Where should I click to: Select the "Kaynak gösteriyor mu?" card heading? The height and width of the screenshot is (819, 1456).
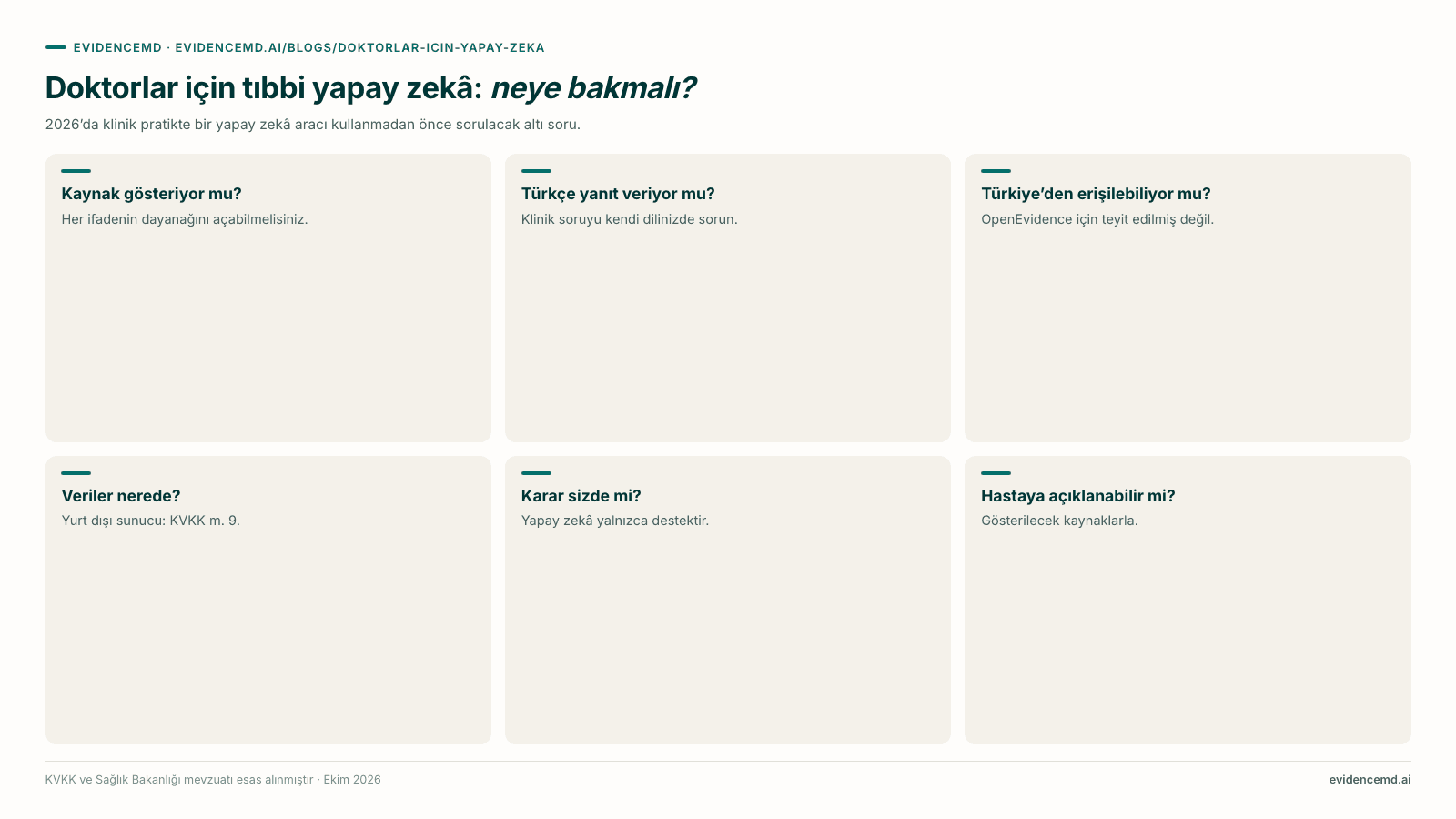click(152, 194)
